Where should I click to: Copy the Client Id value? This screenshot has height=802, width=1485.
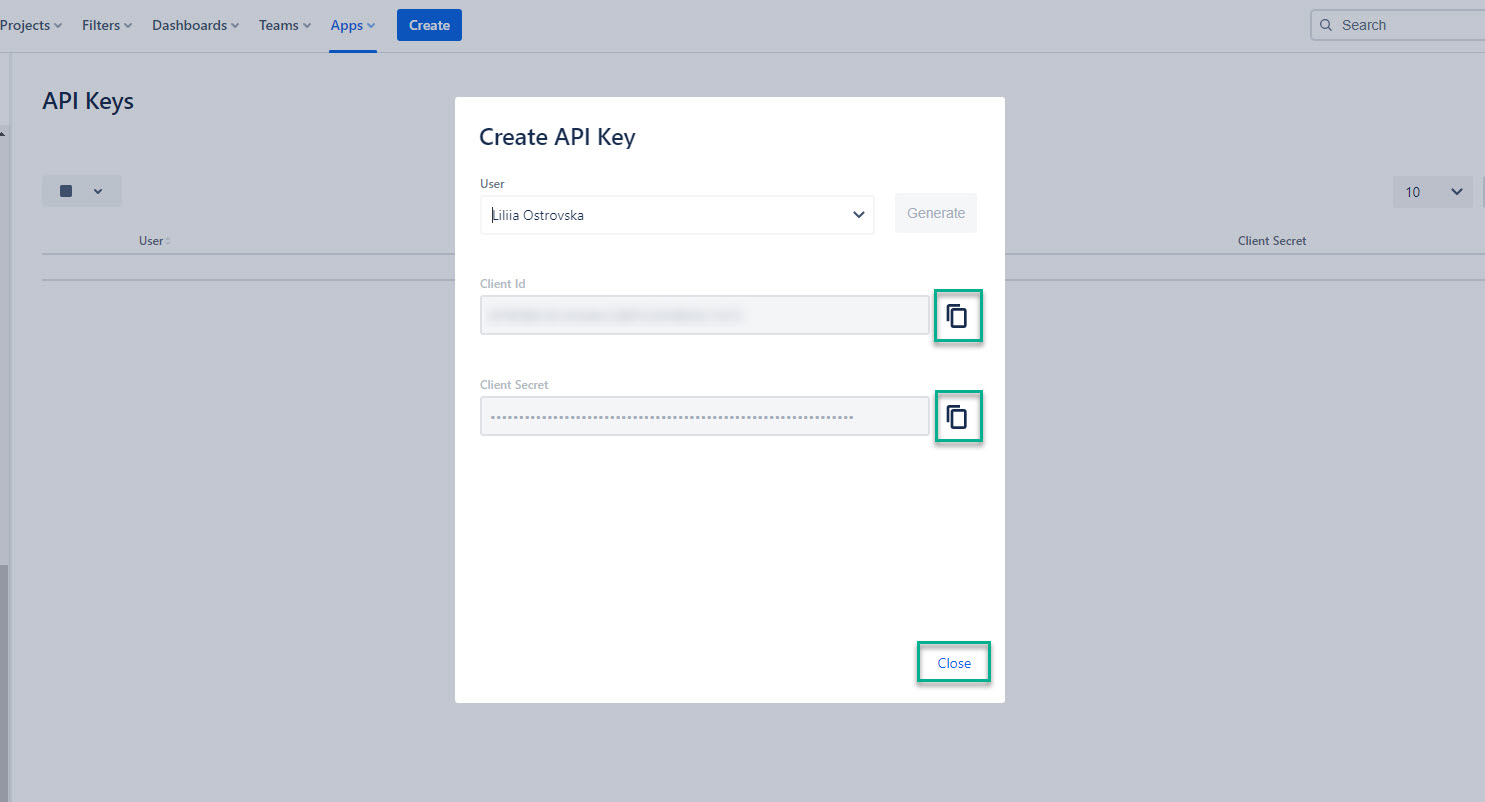click(957, 316)
